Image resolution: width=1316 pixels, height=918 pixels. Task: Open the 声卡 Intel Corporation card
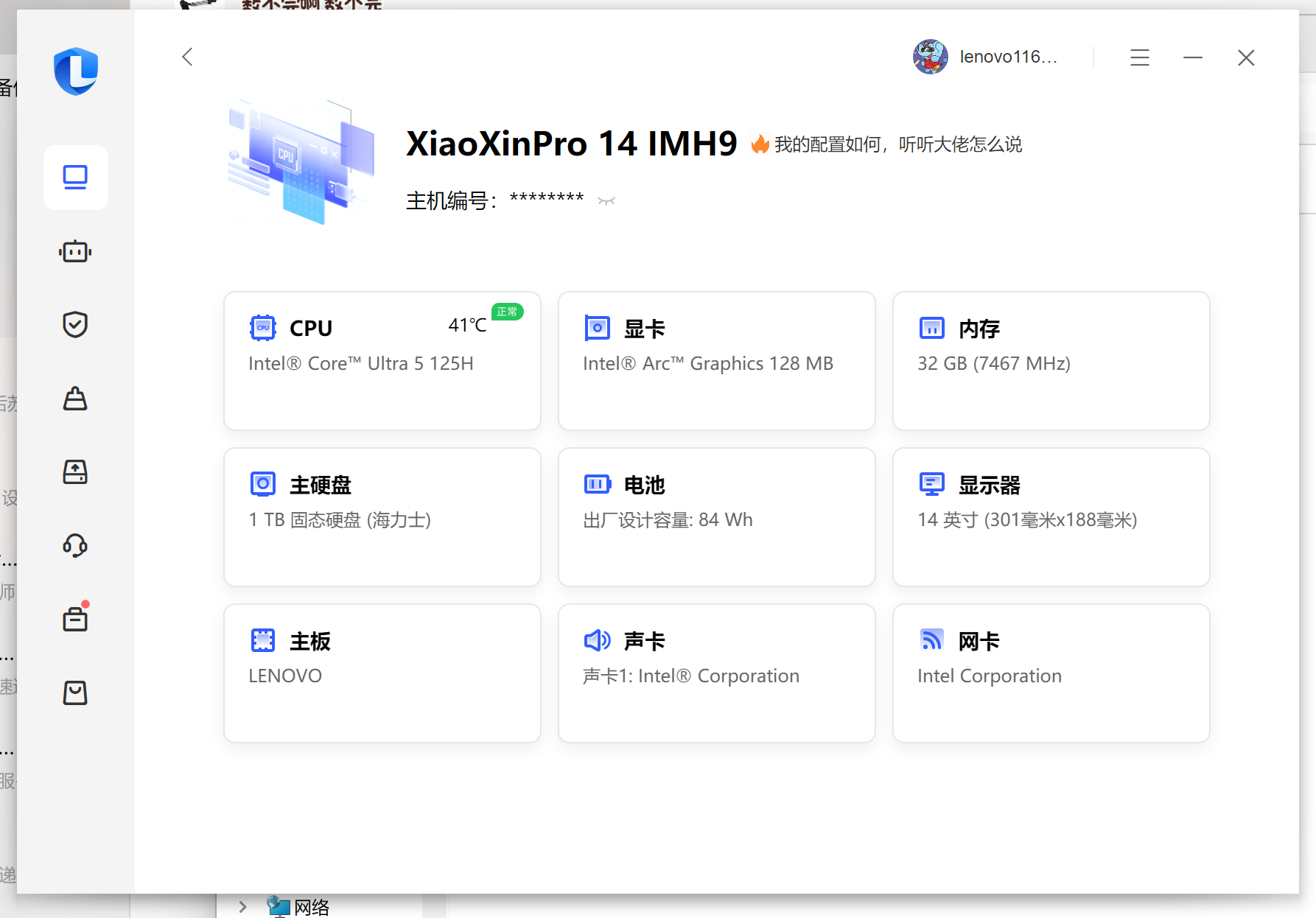(x=717, y=673)
